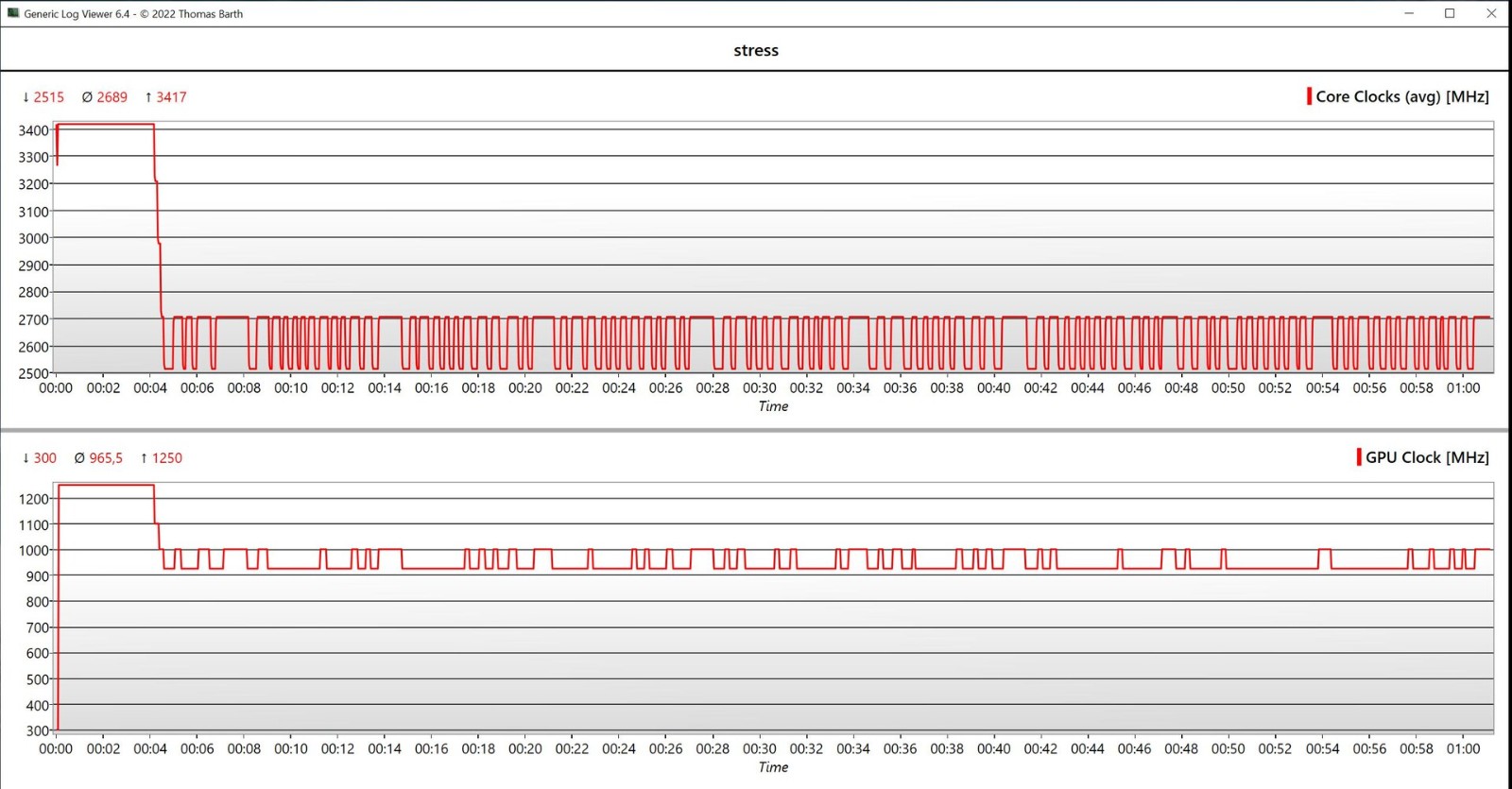Click the Time axis title under Core Clocks chart

773,406
